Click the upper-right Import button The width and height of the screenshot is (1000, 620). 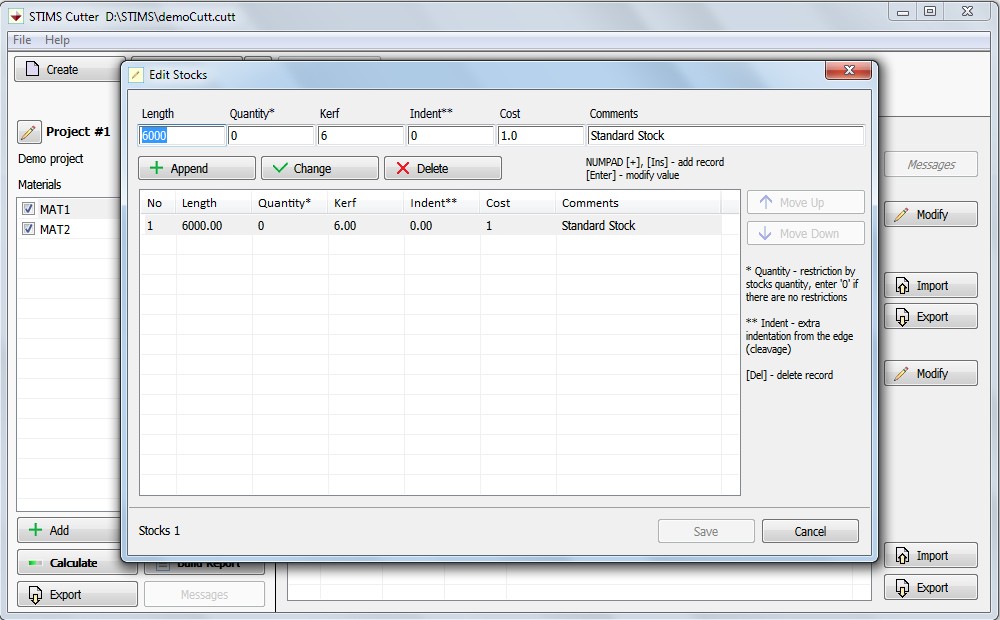pos(930,285)
